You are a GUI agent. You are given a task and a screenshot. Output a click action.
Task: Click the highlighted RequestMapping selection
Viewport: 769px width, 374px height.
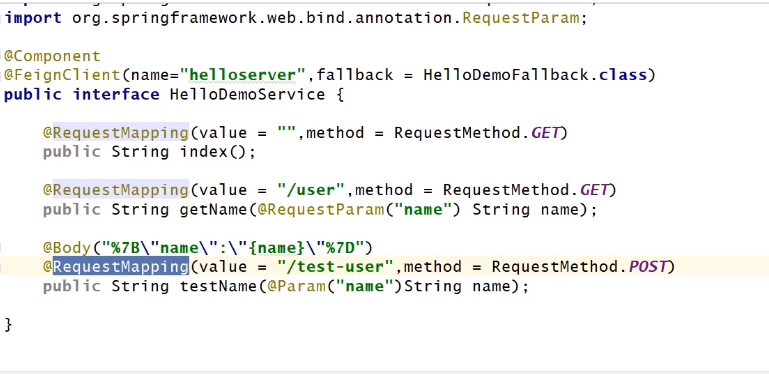tap(121, 267)
